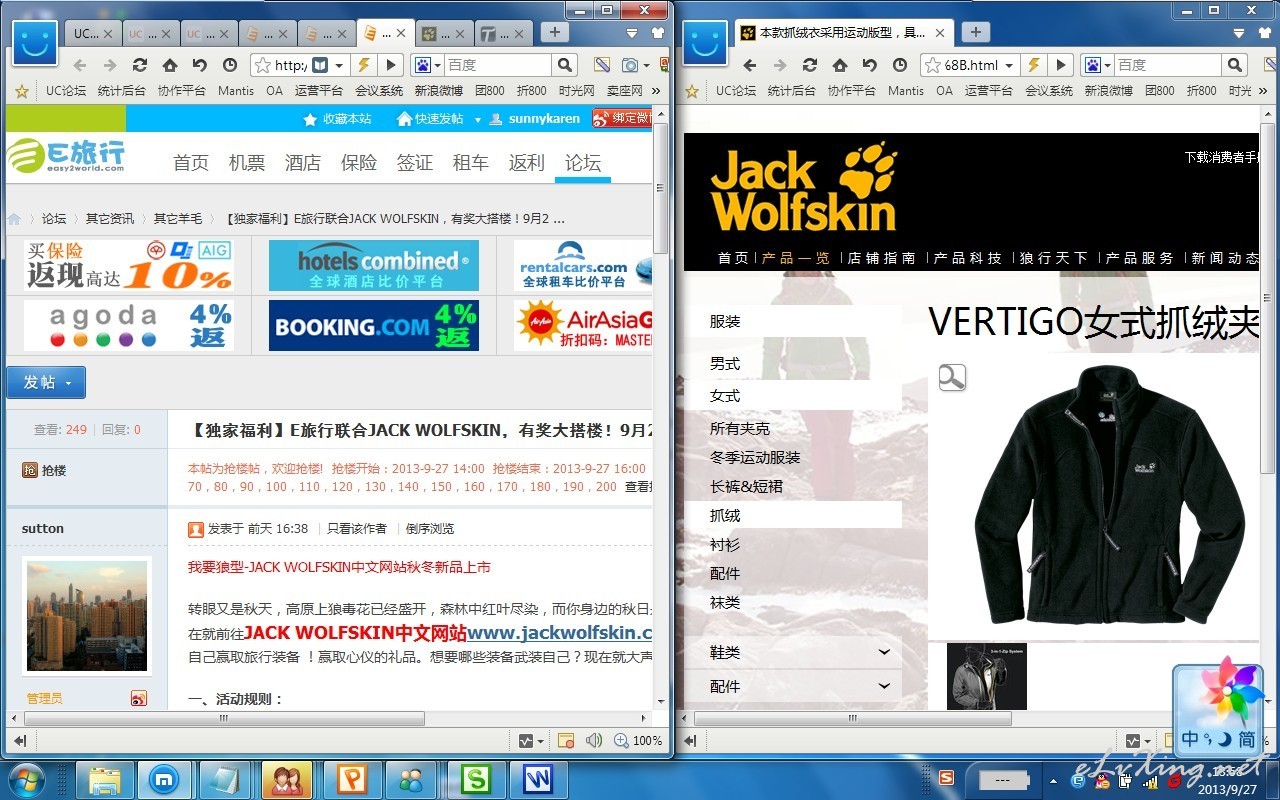The height and width of the screenshot is (800, 1280).
Task: Toggle the 中 Chinese input mode on the IME bar
Action: click(x=1190, y=739)
